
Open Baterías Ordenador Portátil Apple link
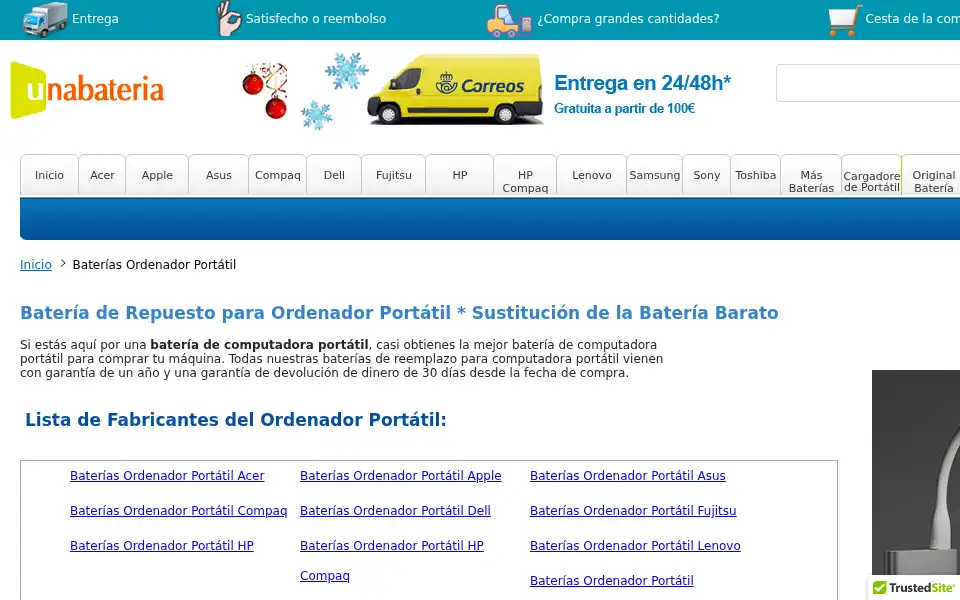pos(400,476)
